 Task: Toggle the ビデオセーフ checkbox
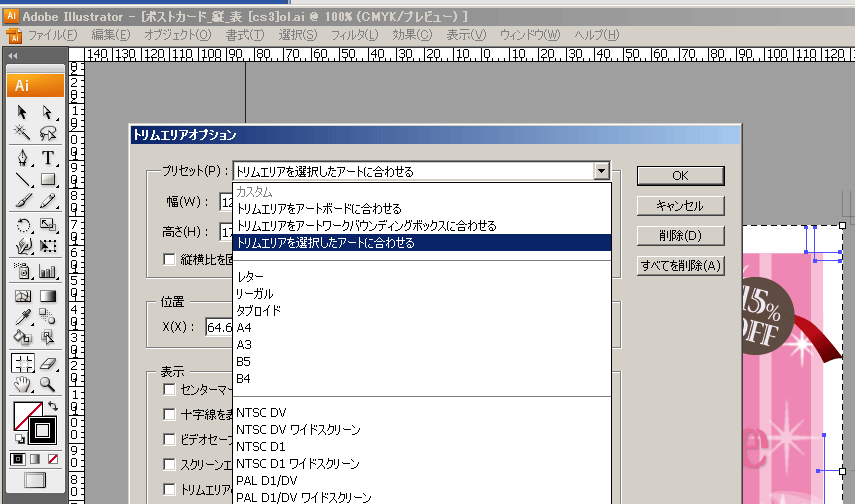pyautogui.click(x=170, y=439)
